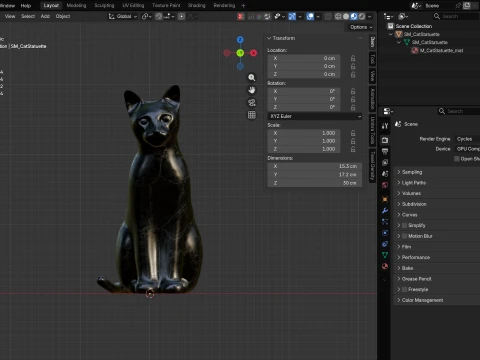Click the Dimensions Z 30 cm field
Image resolution: width=480 pixels, height=360 pixels.
315,183
